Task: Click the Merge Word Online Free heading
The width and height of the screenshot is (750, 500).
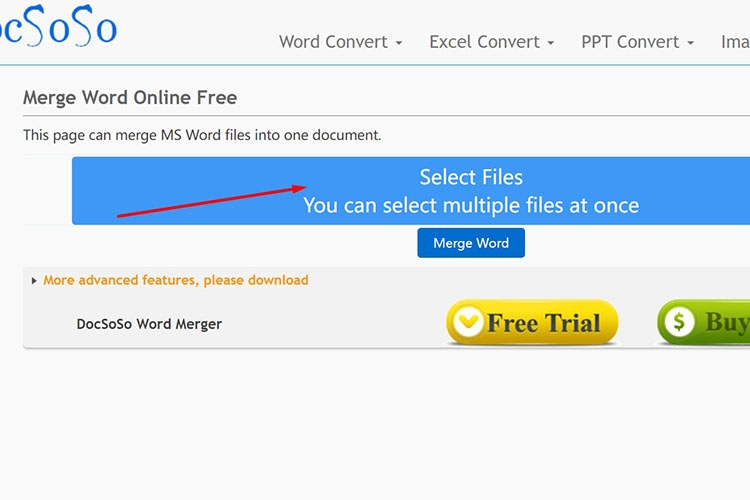Action: (x=130, y=98)
